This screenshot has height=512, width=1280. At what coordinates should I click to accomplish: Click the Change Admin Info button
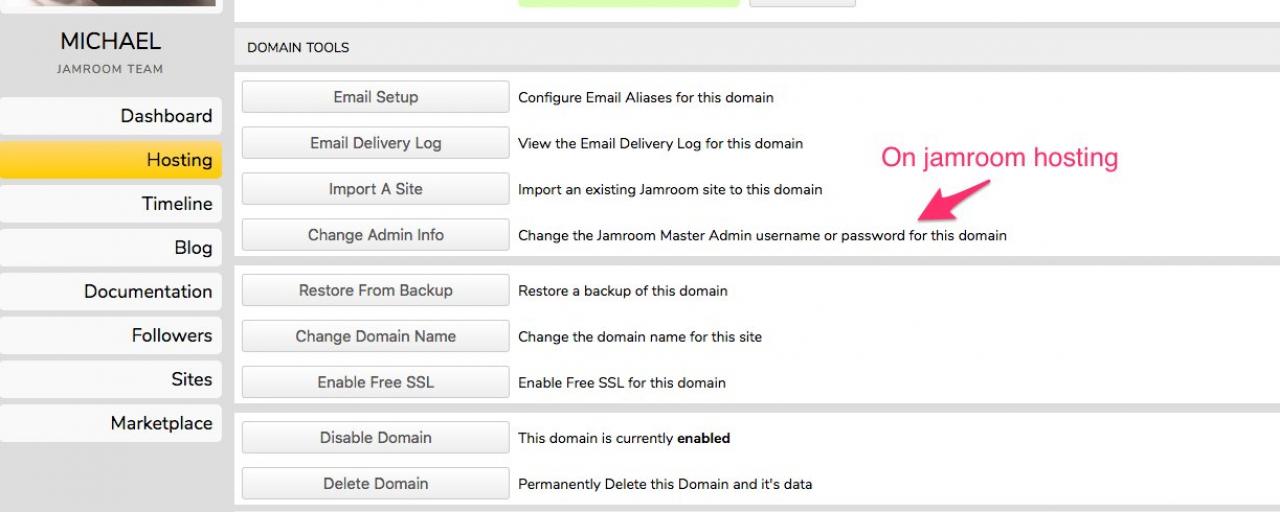click(375, 235)
